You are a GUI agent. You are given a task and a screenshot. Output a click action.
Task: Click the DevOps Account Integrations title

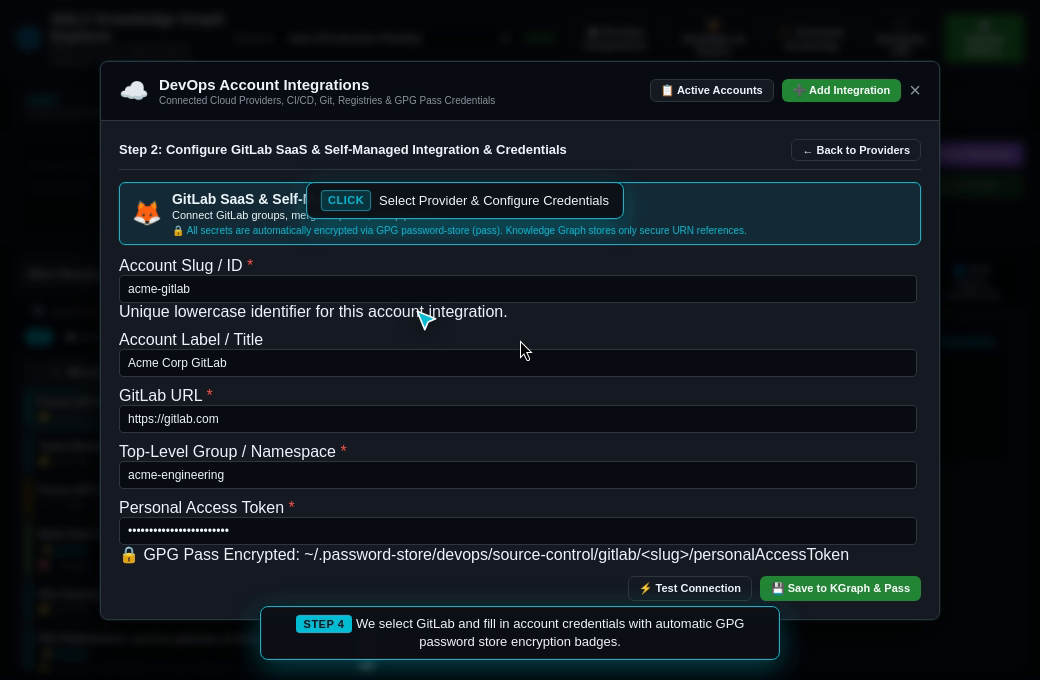[x=264, y=85]
